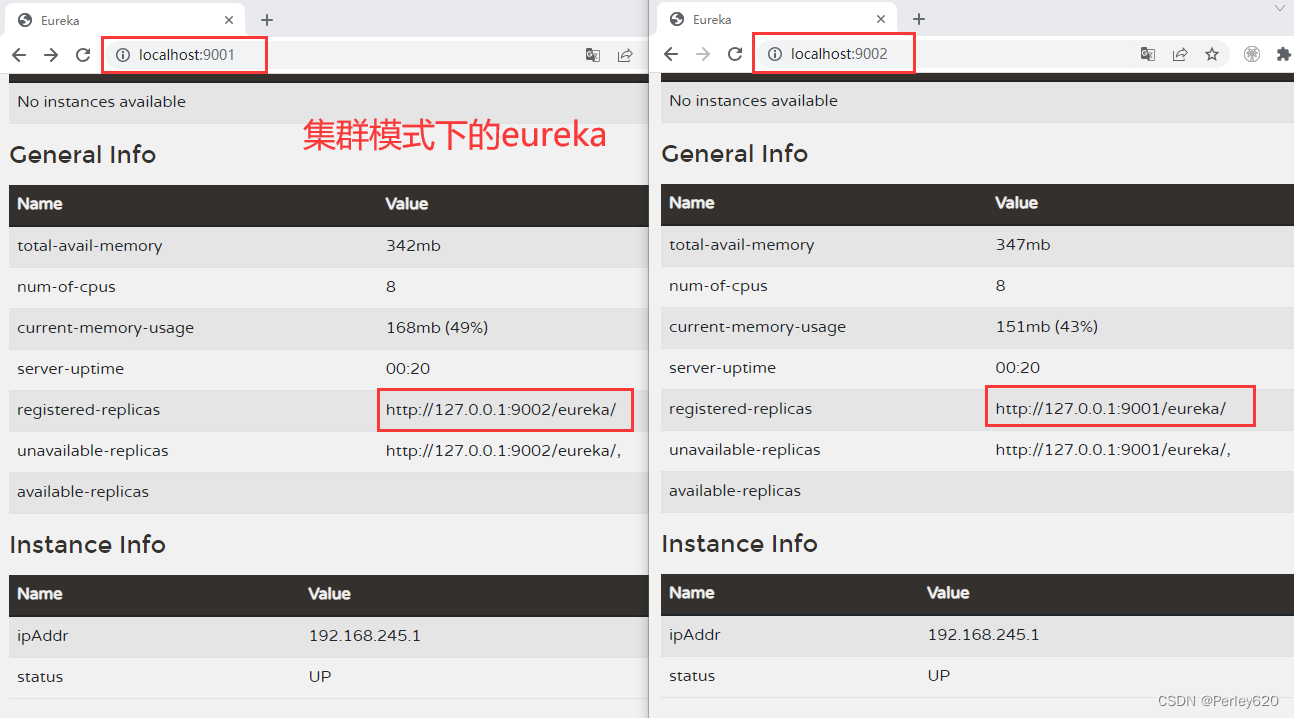Open the round extension icon in right window
The image size is (1294, 718).
1252,54
